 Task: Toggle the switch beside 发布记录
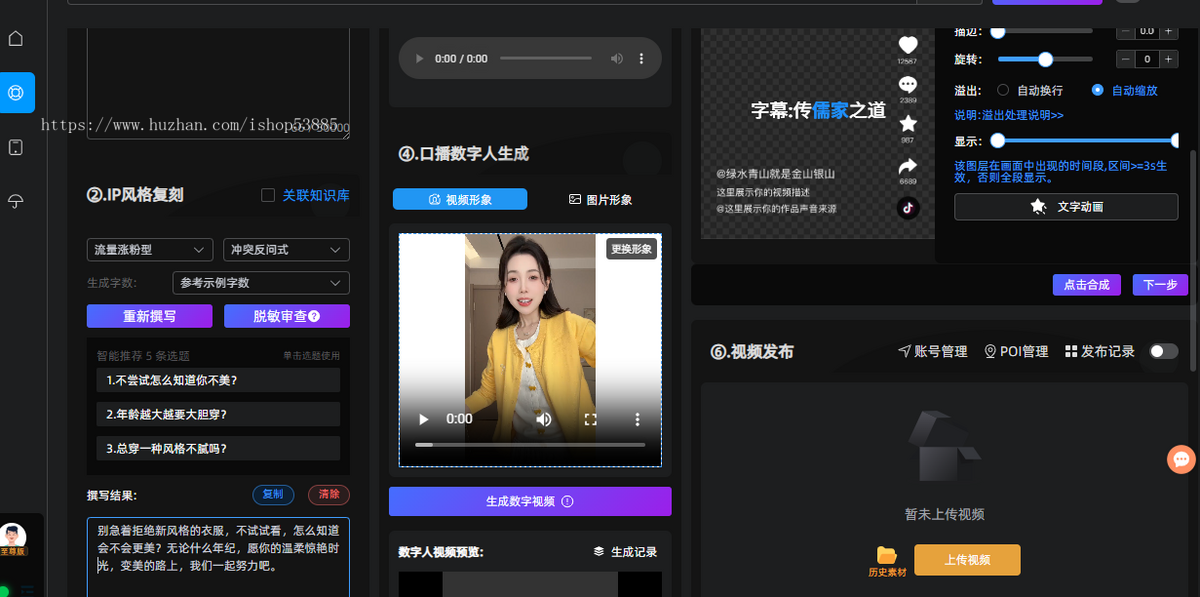1164,351
